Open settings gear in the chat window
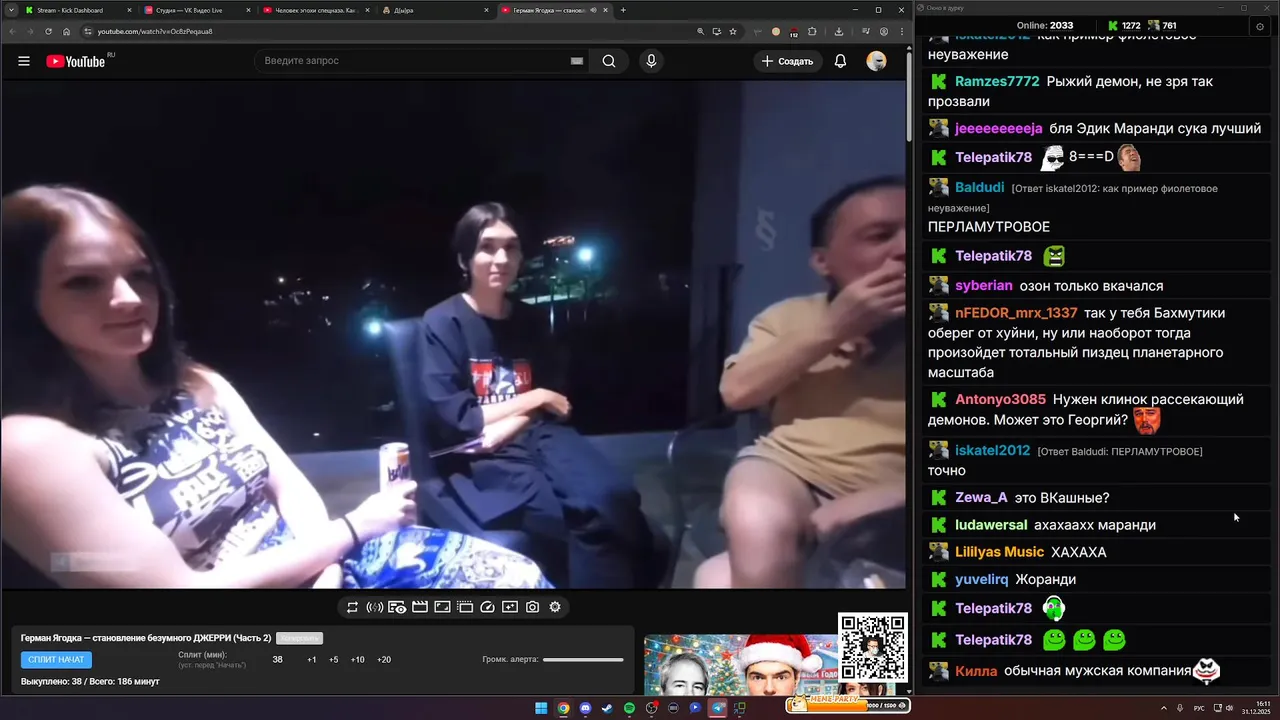This screenshot has width=1280, height=720. [x=1260, y=26]
